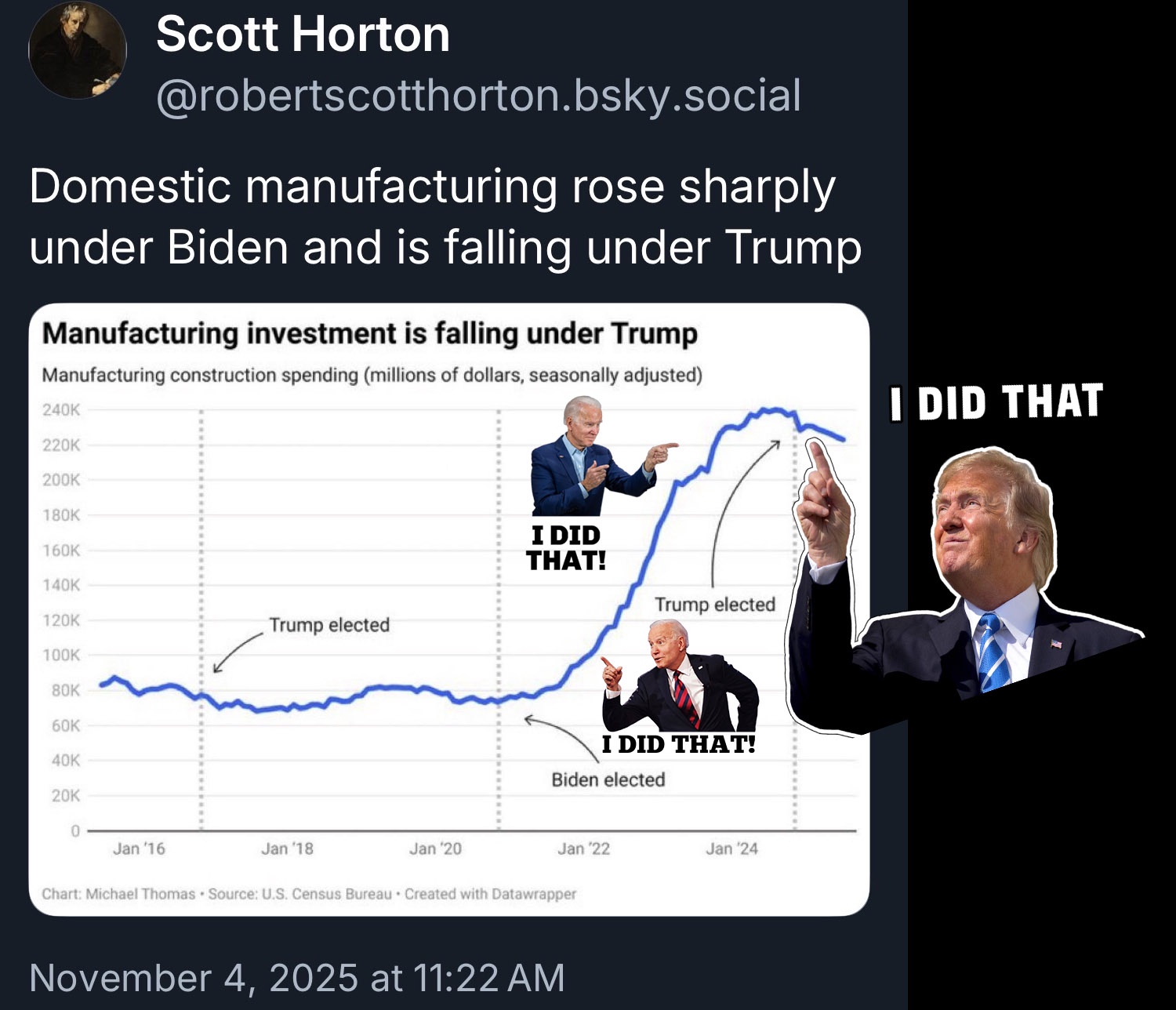Click 'Trump elected' annotation near Jan '24
Viewport: 1176px width, 1010px height.
(714, 605)
